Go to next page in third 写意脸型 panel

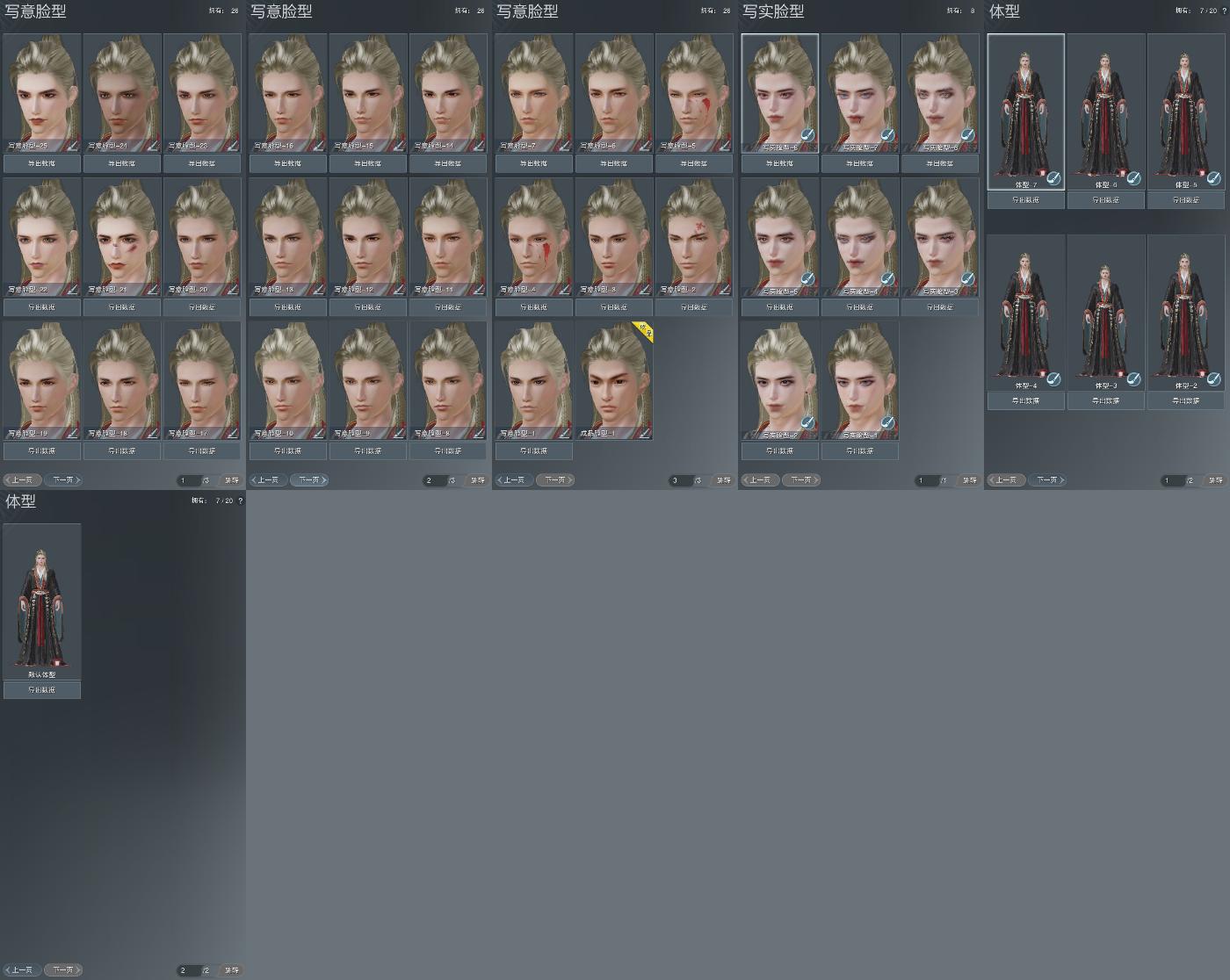click(555, 480)
